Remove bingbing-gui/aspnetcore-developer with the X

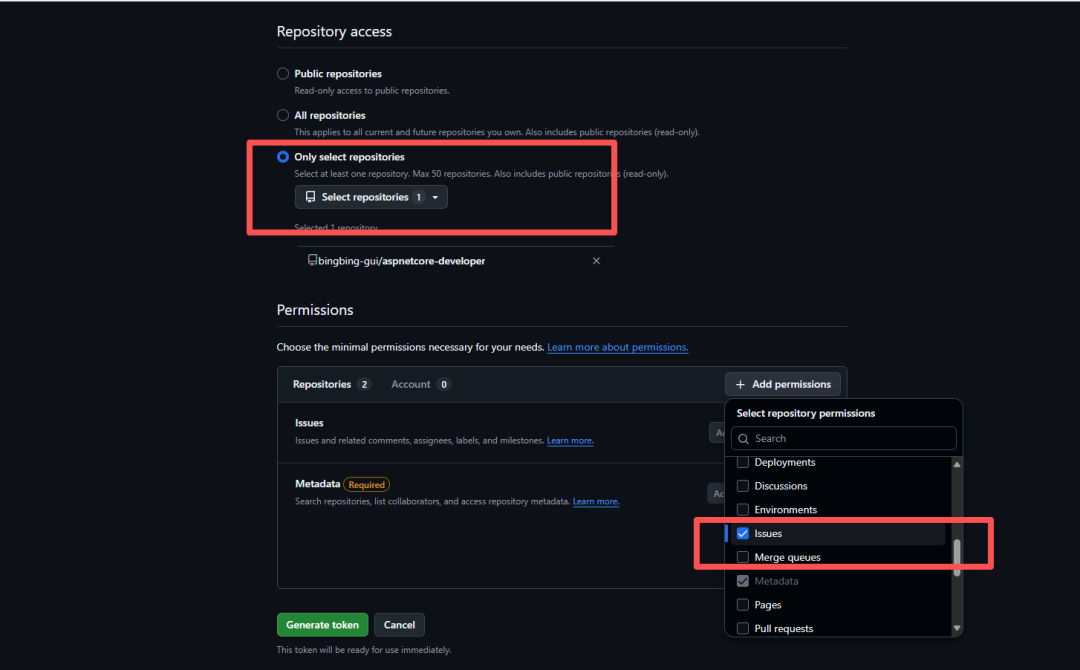click(596, 260)
